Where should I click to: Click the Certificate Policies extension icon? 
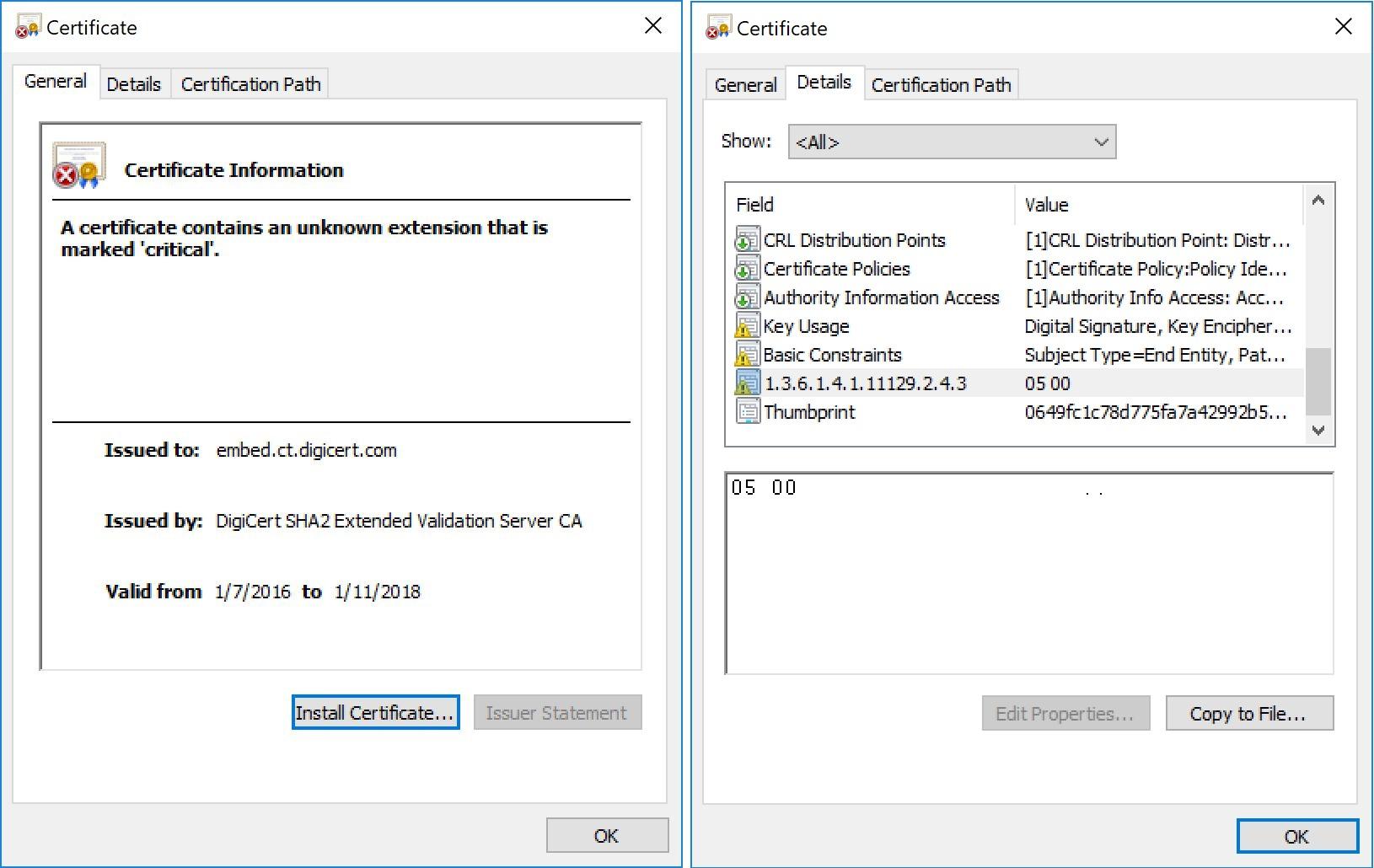pyautogui.click(x=748, y=269)
